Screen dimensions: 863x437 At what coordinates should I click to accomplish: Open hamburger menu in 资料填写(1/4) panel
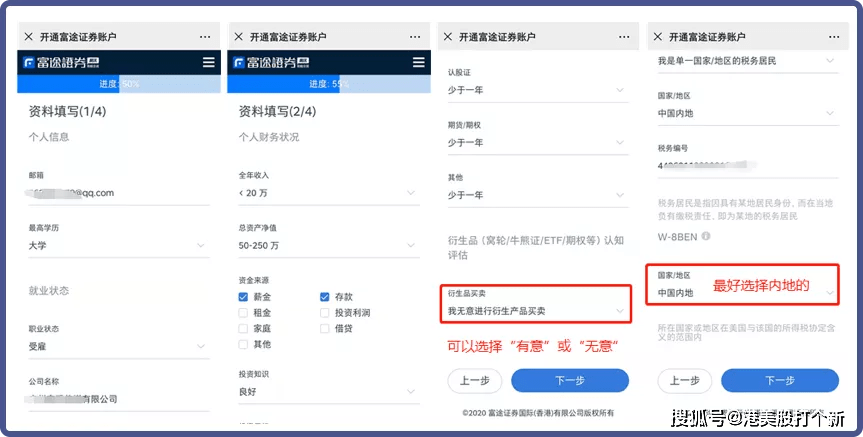coord(209,62)
